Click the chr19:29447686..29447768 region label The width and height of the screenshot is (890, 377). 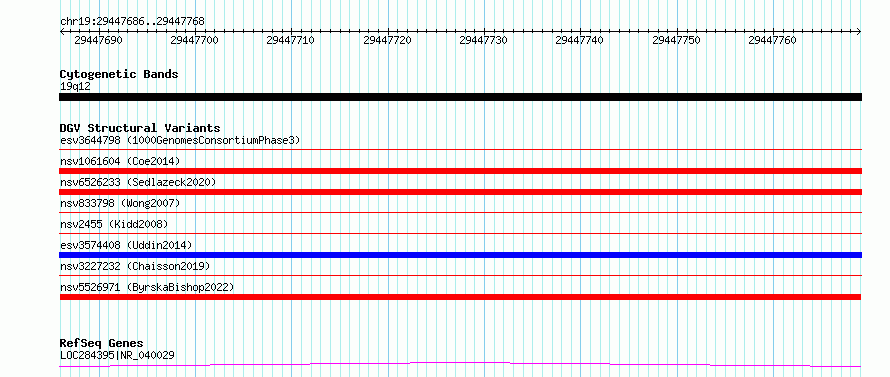pos(132,22)
